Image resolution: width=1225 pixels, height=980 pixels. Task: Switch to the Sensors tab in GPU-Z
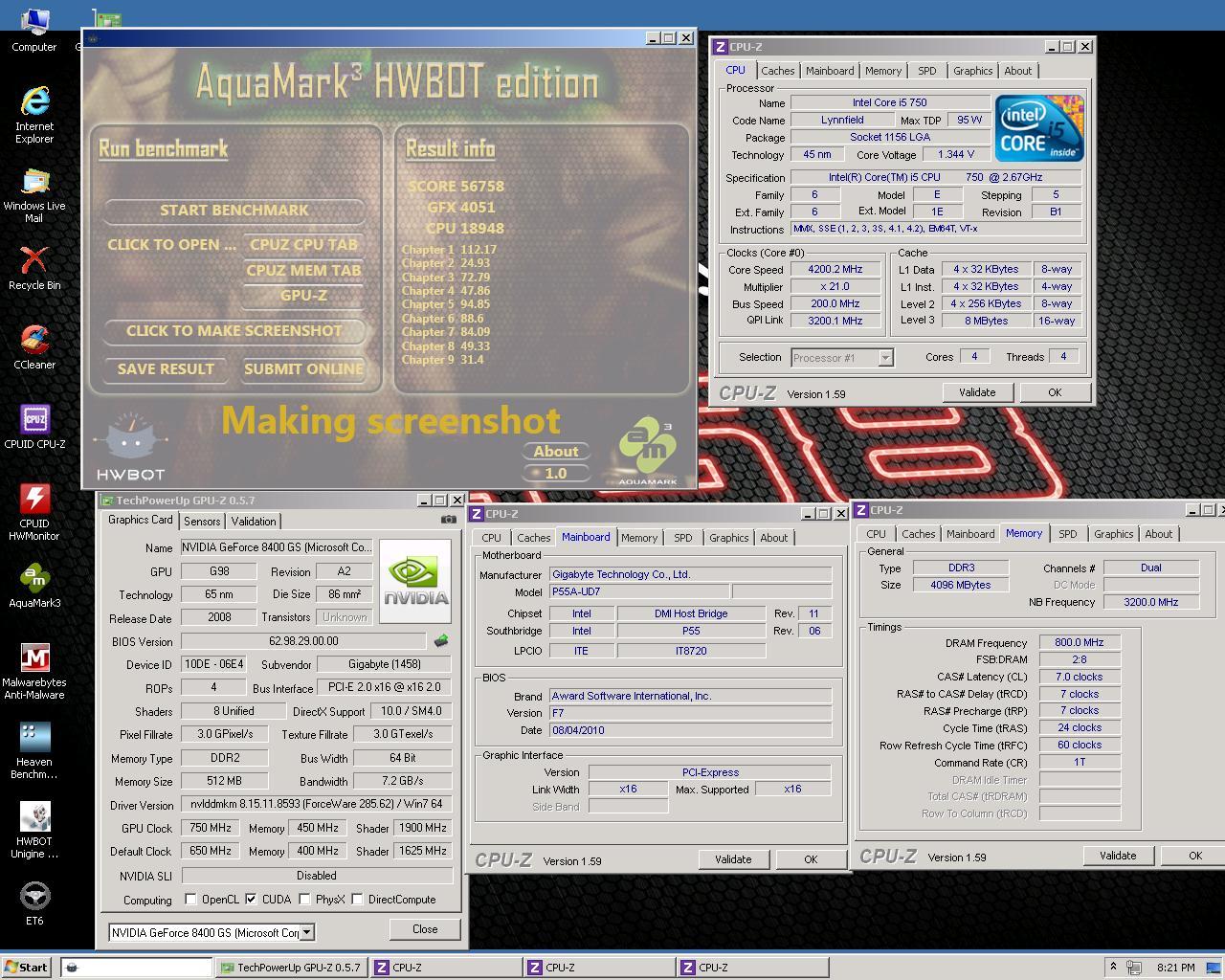click(202, 522)
